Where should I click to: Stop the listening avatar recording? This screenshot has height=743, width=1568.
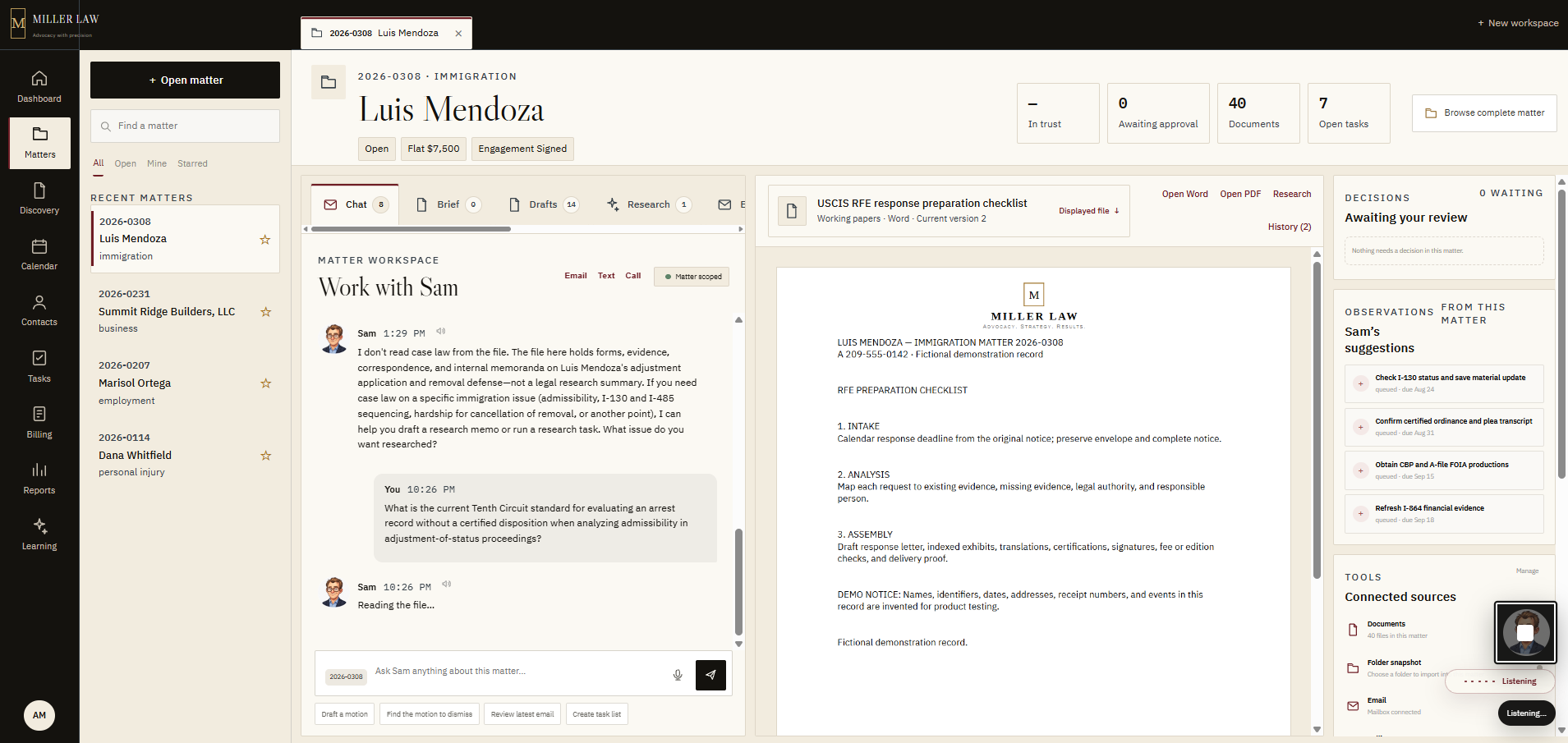click(1525, 632)
